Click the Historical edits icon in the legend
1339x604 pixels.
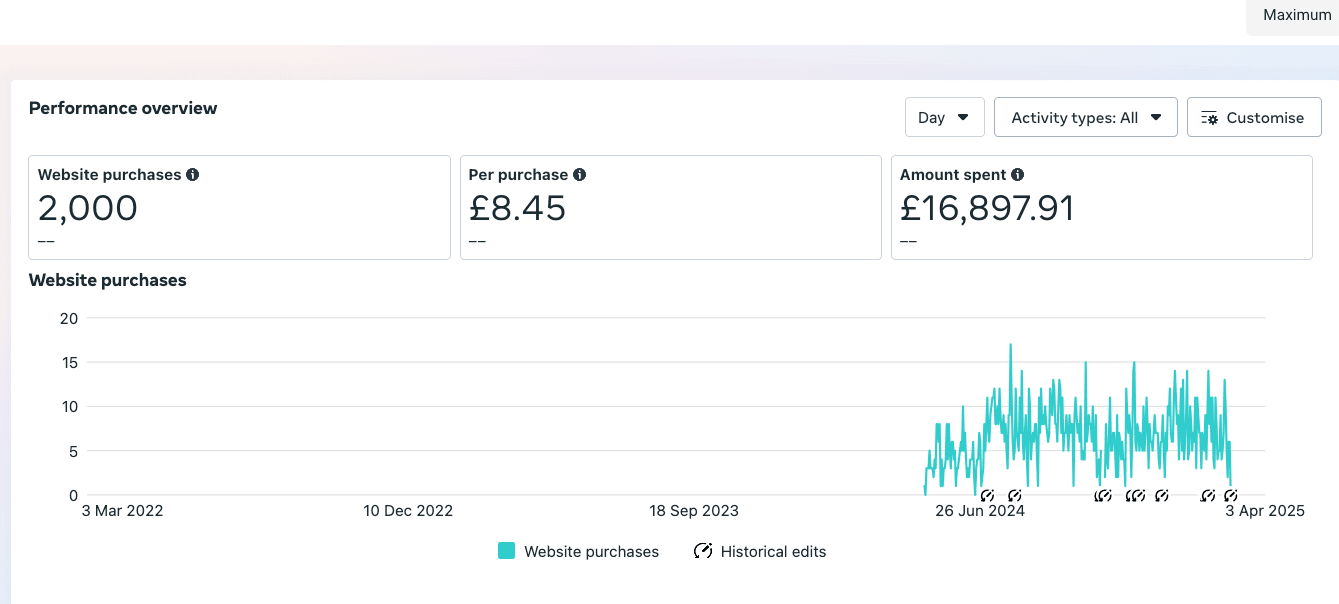coord(703,551)
